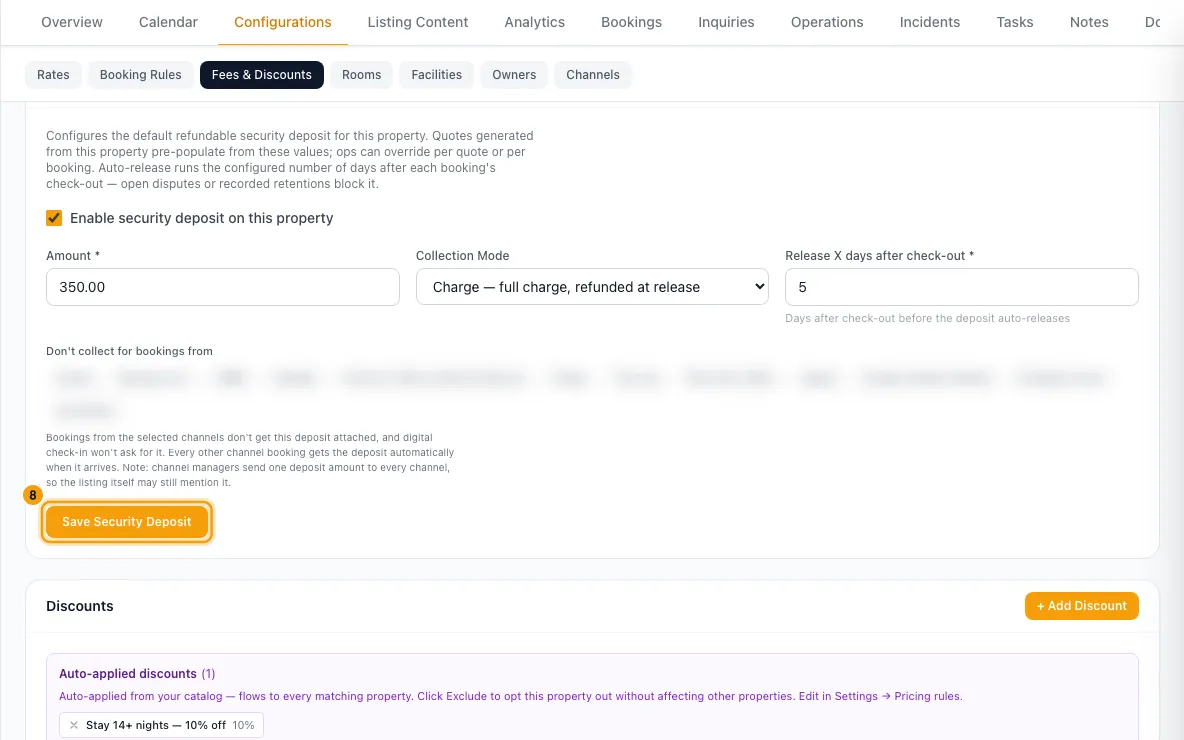Switch to the Calendar tab
Image resolution: width=1184 pixels, height=740 pixels.
[x=168, y=22]
